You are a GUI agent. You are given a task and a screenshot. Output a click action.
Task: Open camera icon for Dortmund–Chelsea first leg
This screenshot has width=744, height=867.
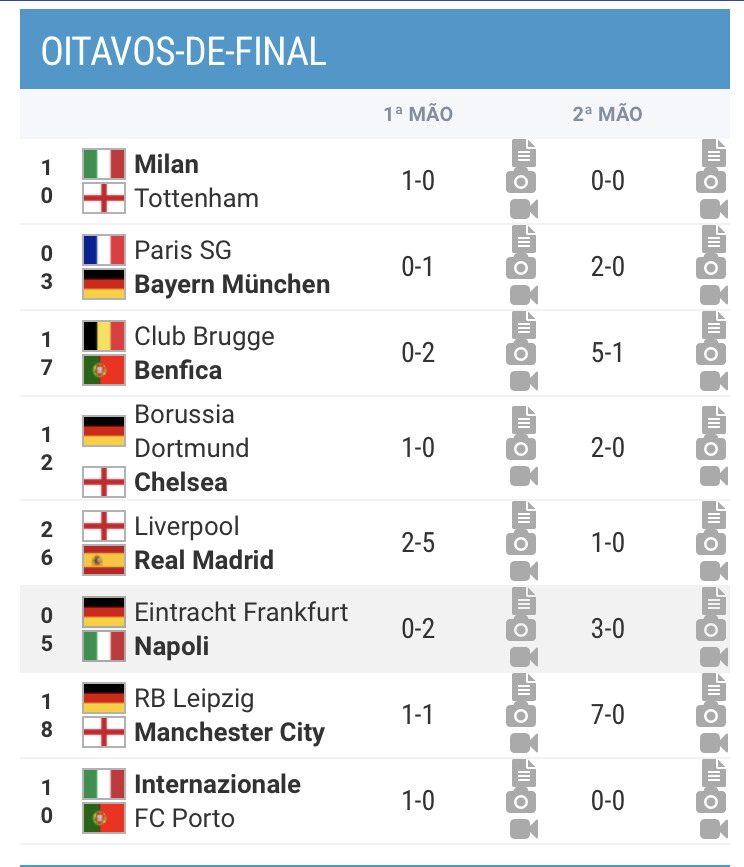pyautogui.click(x=521, y=448)
